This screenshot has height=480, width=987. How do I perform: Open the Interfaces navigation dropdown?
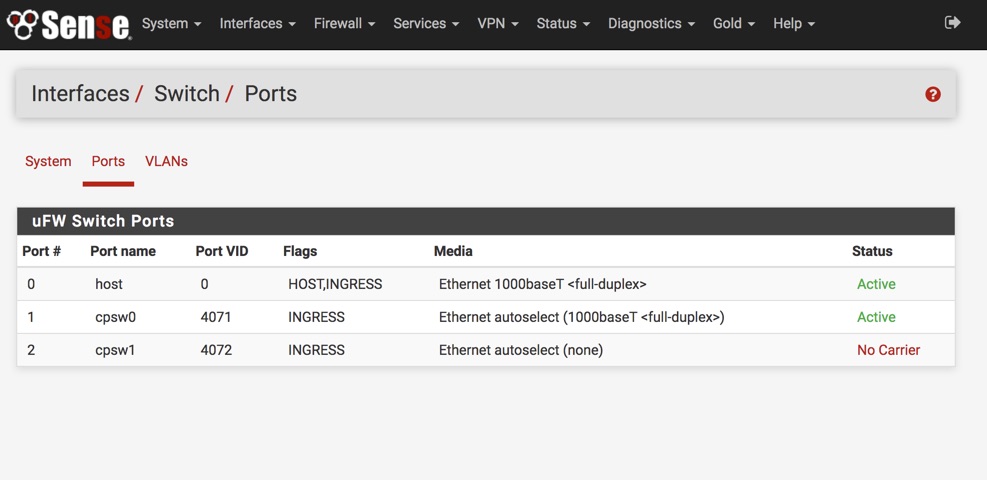(257, 24)
